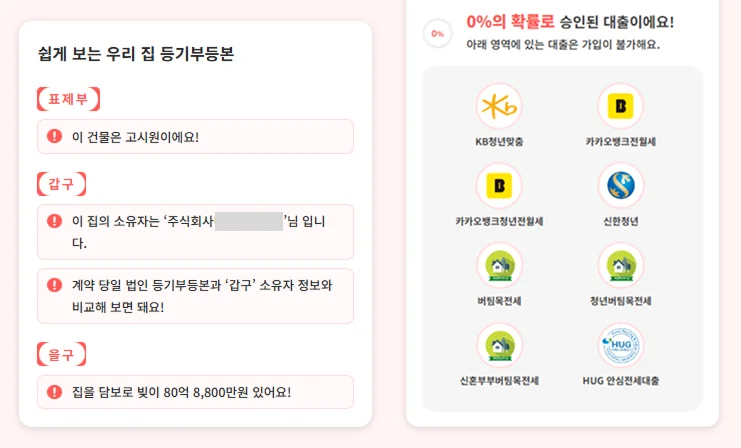Click the HUG 안심전세대출 text label

(x=620, y=381)
